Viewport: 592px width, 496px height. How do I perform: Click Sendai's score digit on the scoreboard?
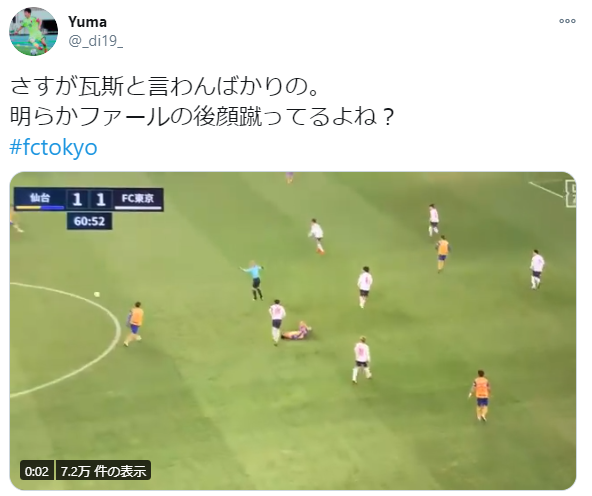point(77,199)
